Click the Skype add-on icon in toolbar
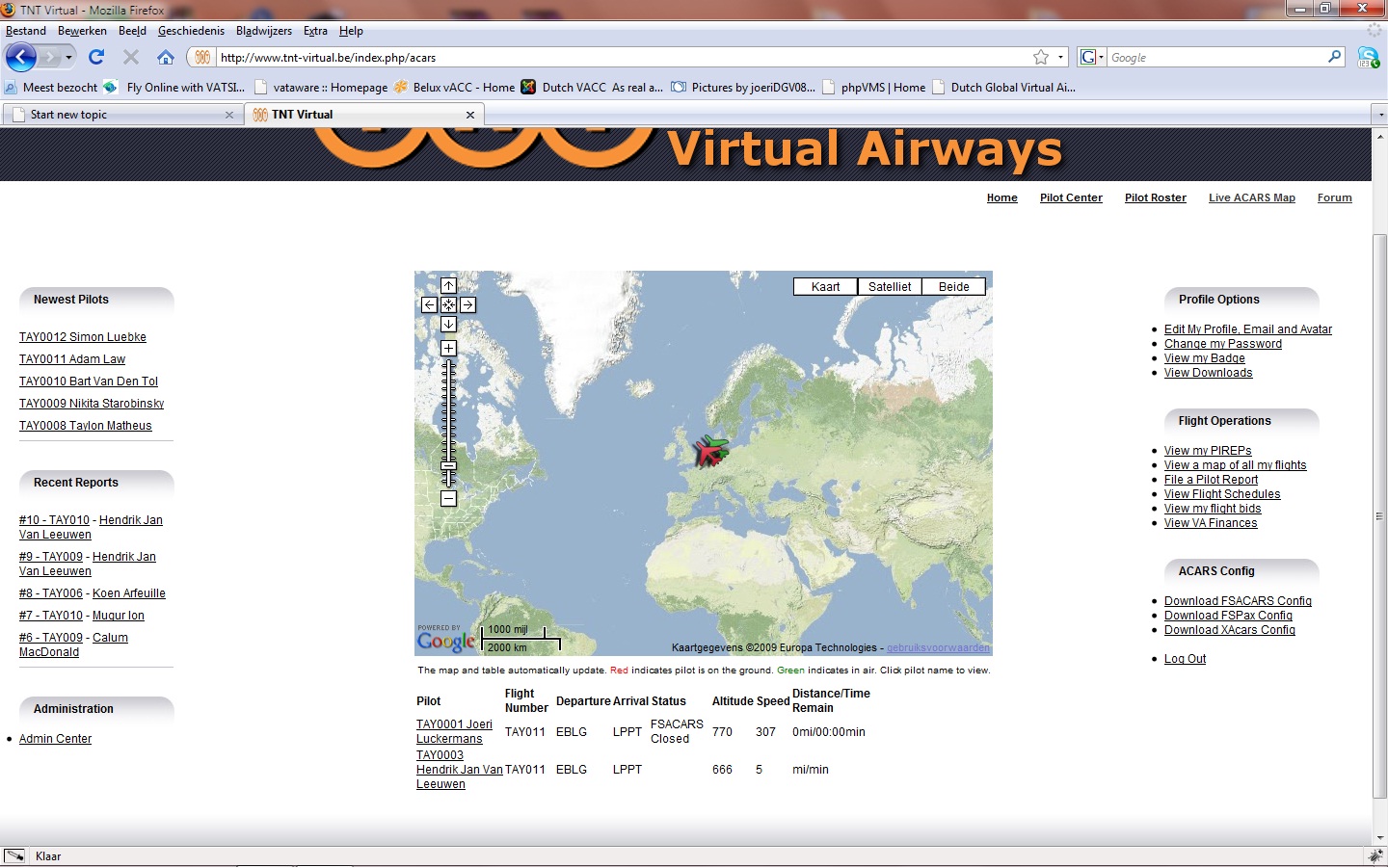 point(1368,57)
